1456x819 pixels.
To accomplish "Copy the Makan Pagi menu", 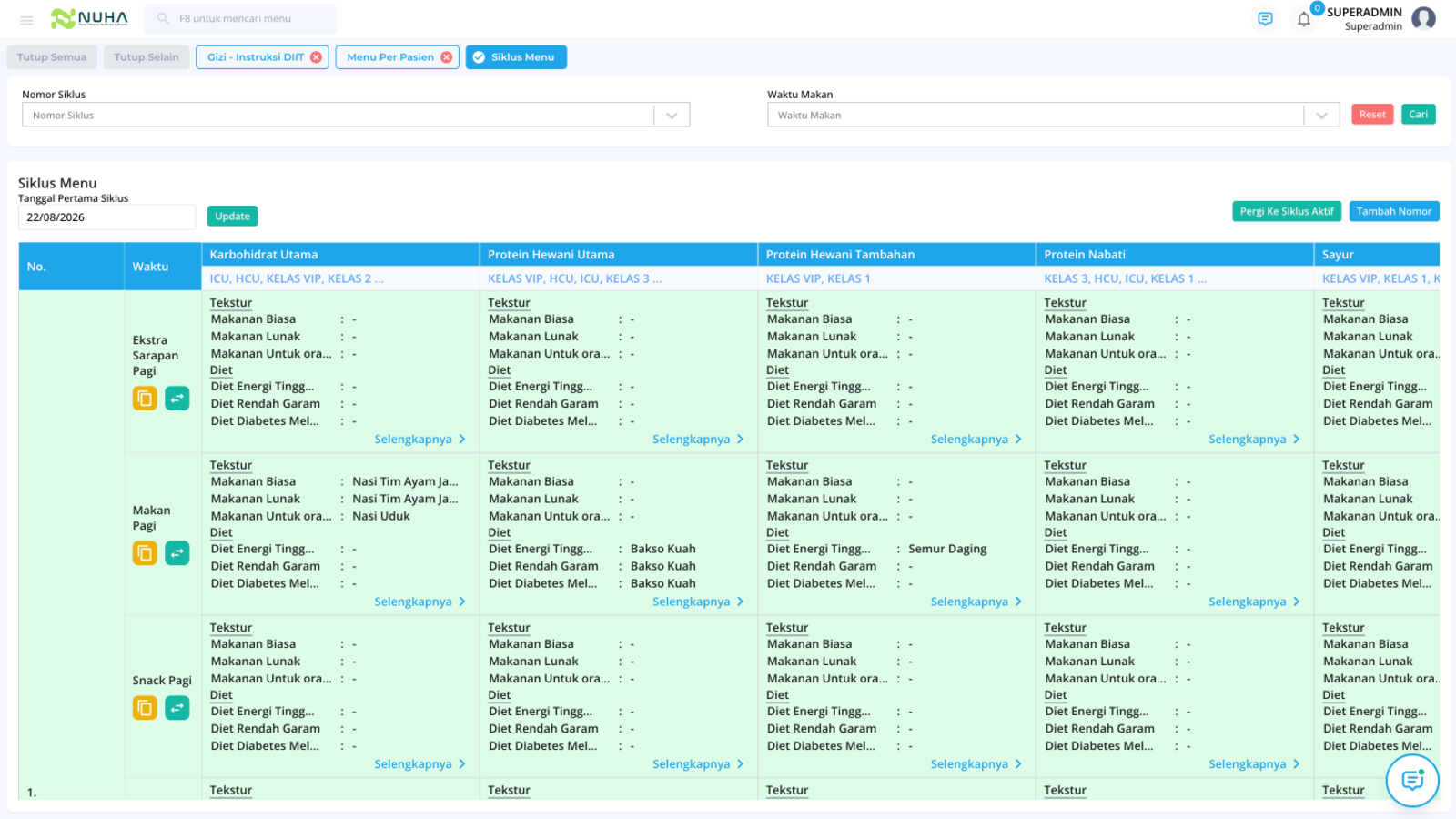I will coord(145,553).
